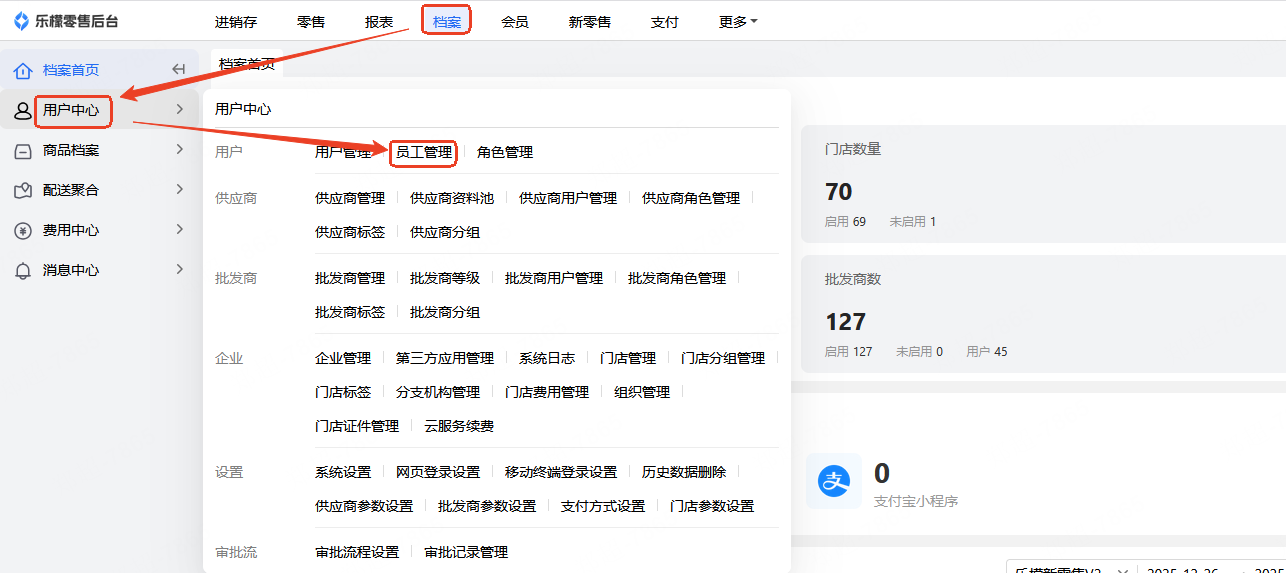The image size is (1286, 573).
Task: Open 第三方应用管理 link
Action: tap(445, 358)
